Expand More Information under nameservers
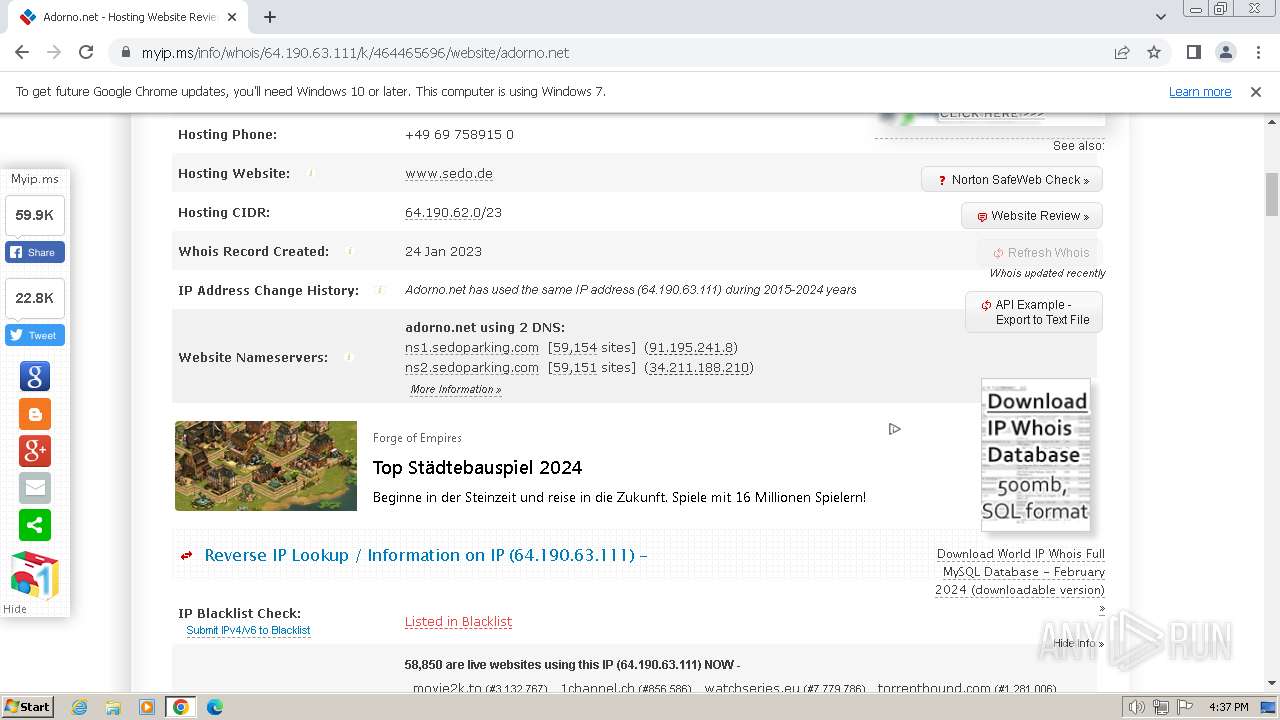 point(456,390)
